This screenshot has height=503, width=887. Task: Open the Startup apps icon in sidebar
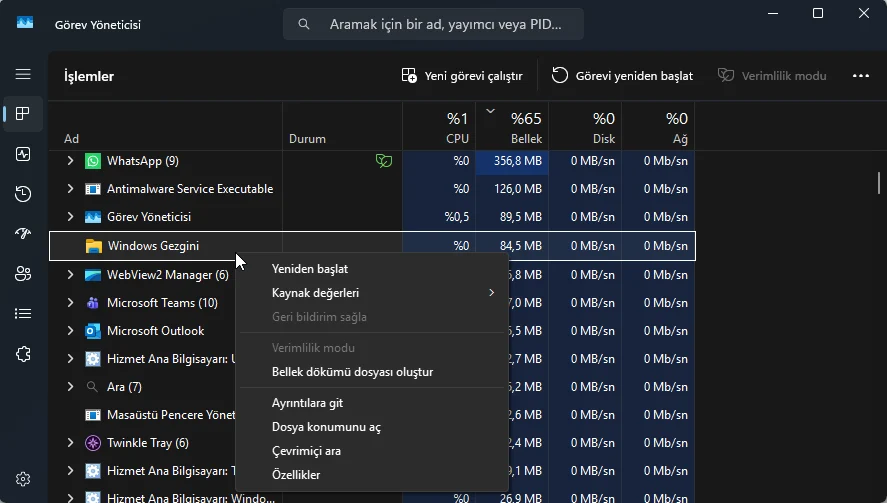23,234
